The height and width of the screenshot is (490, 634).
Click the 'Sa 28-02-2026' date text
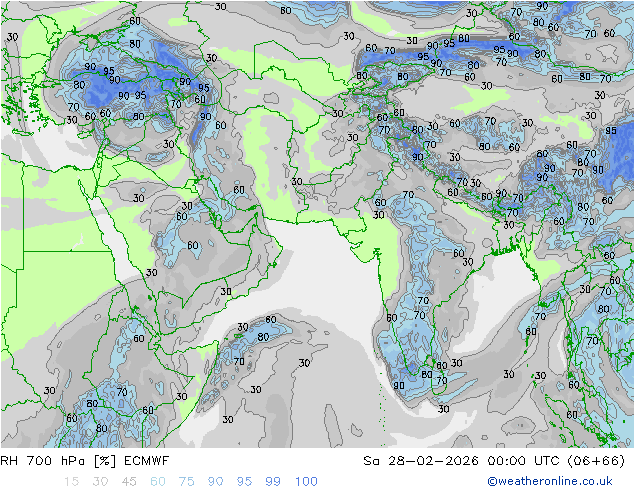click(421, 460)
